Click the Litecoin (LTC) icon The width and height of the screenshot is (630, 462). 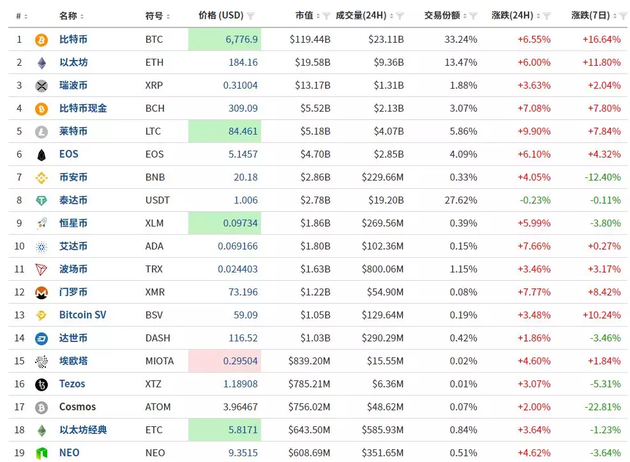(41, 132)
